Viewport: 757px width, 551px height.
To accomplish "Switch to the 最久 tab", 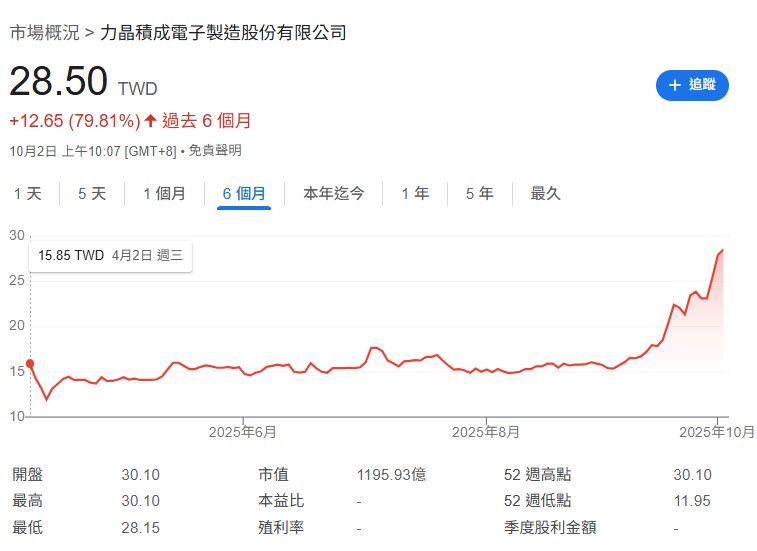I will 545,194.
